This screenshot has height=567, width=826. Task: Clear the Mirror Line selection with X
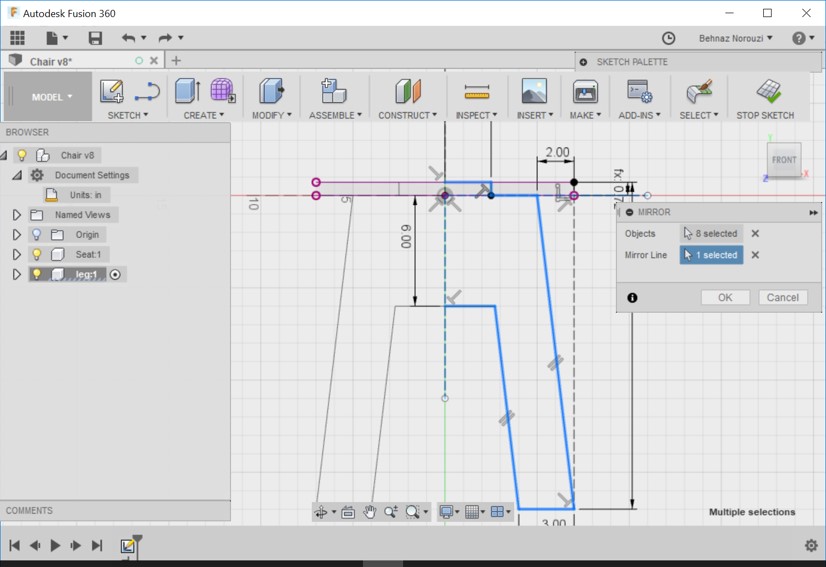pyautogui.click(x=755, y=255)
